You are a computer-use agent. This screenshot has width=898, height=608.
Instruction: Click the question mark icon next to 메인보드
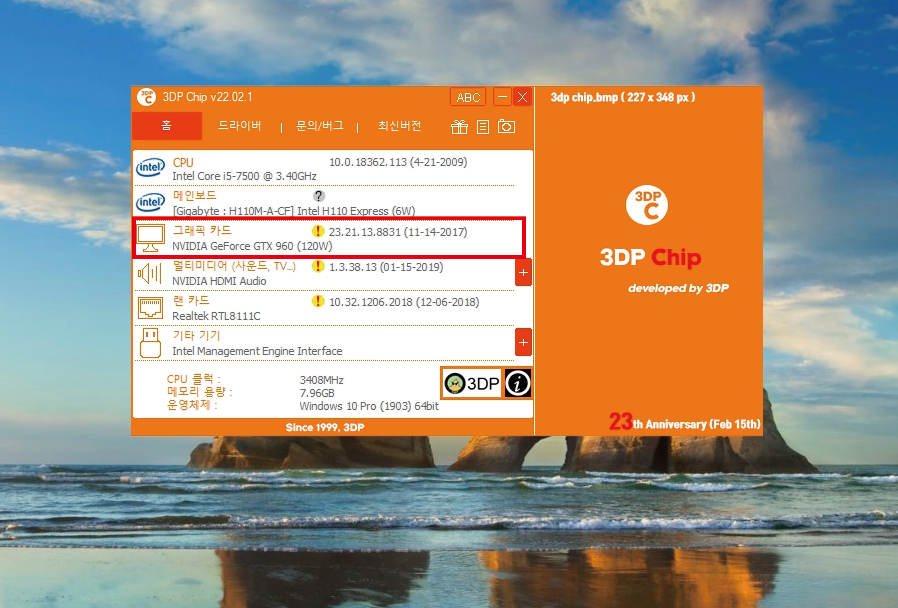[319, 196]
